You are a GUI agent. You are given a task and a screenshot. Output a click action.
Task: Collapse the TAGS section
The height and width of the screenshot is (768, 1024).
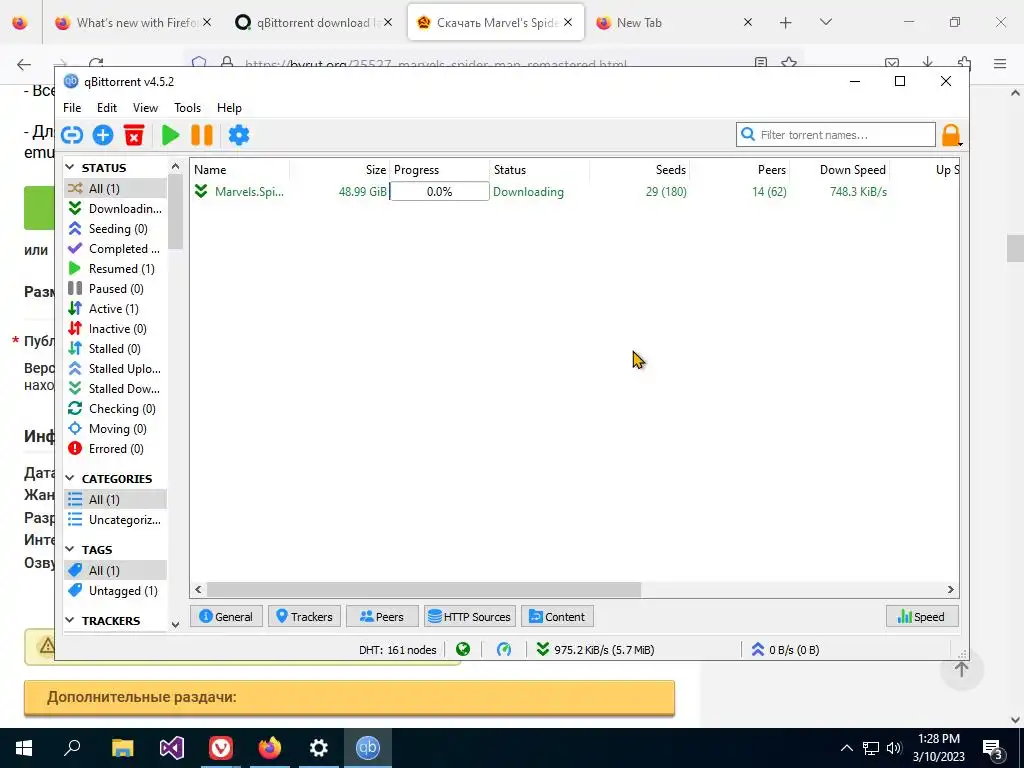pyautogui.click(x=71, y=550)
